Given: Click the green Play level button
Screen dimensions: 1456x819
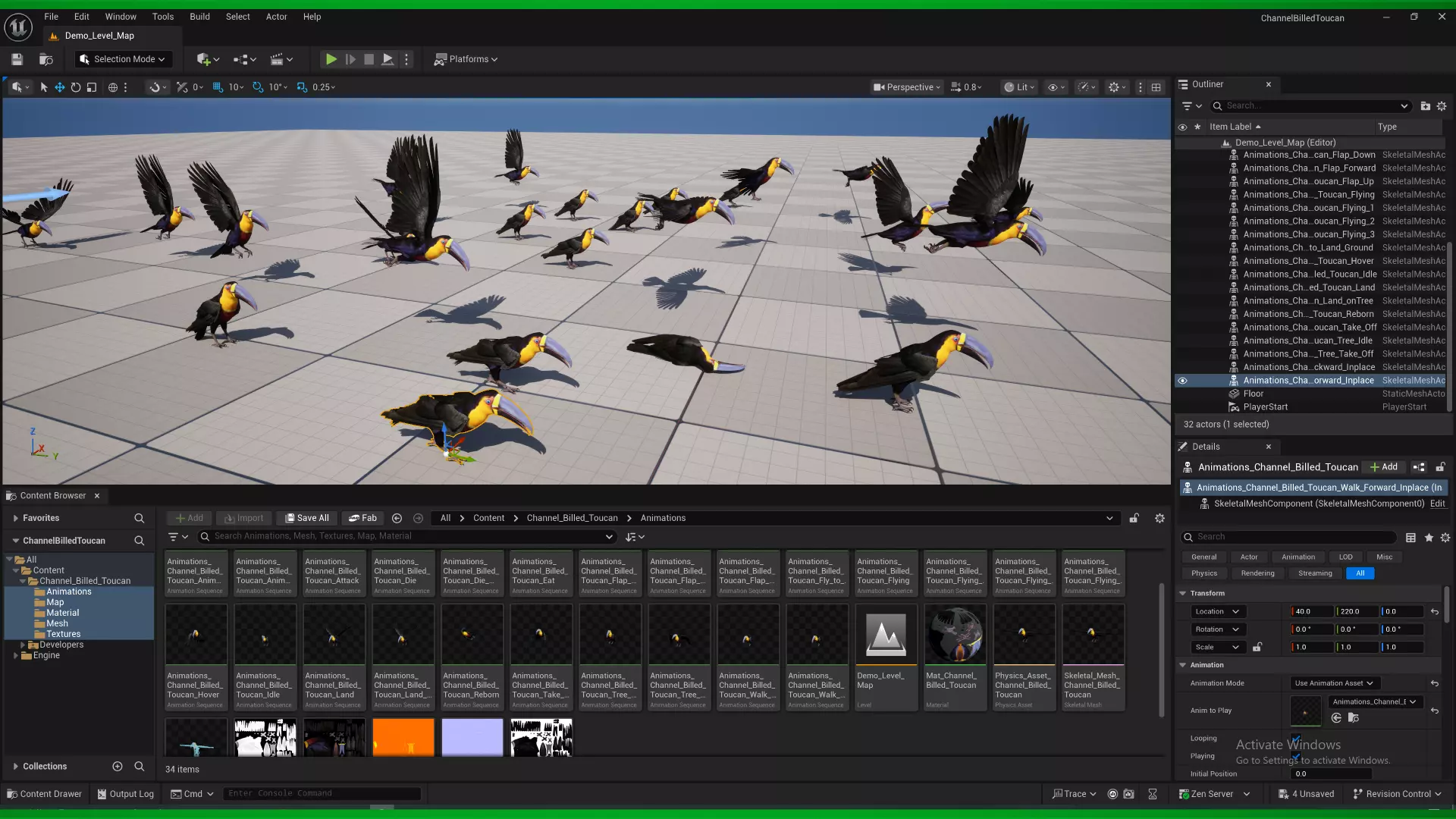Looking at the screenshot, I should coord(331,59).
